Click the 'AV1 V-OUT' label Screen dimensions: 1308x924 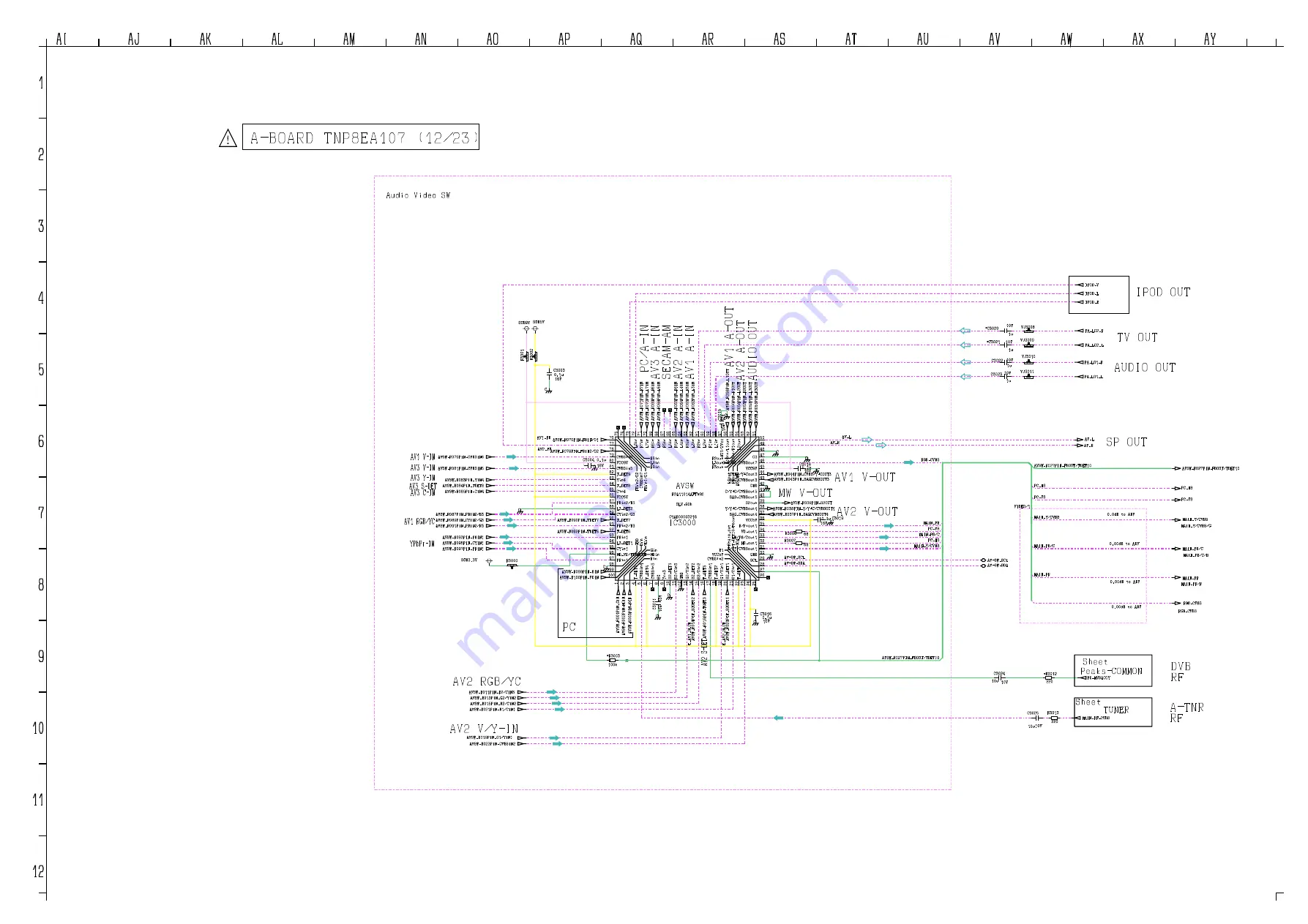(x=864, y=477)
